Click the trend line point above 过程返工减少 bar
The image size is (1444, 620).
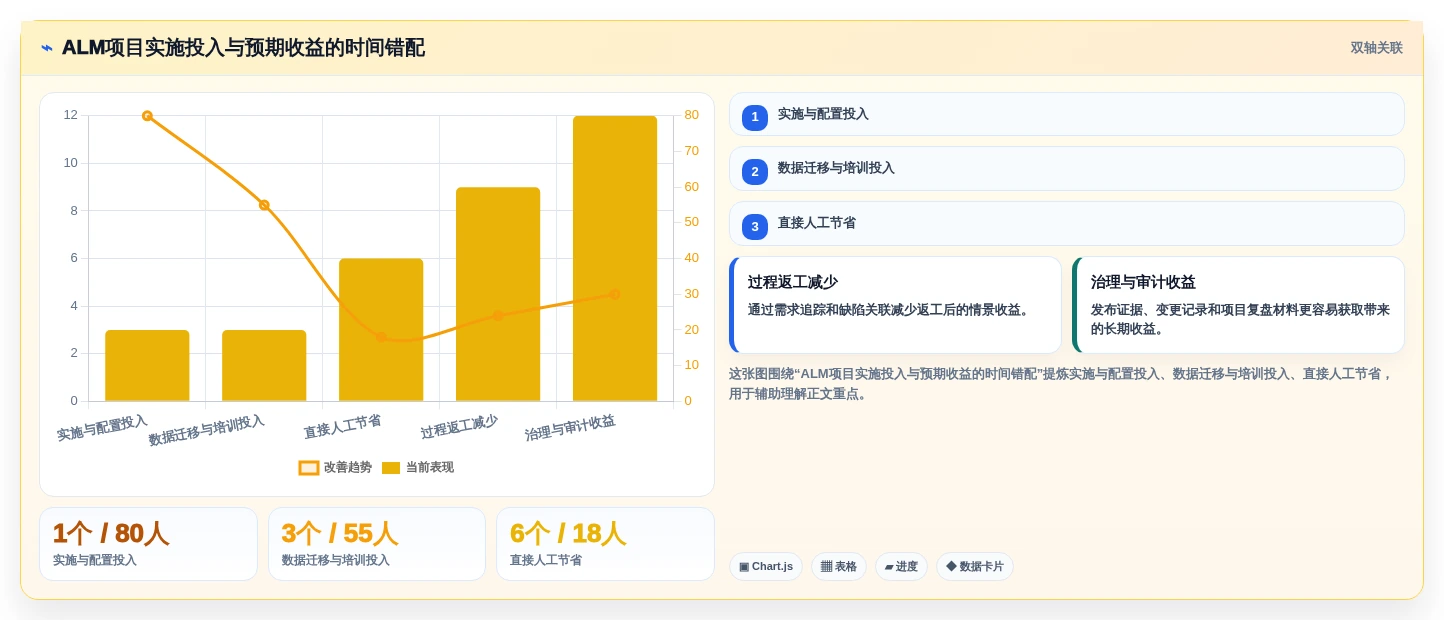point(498,315)
